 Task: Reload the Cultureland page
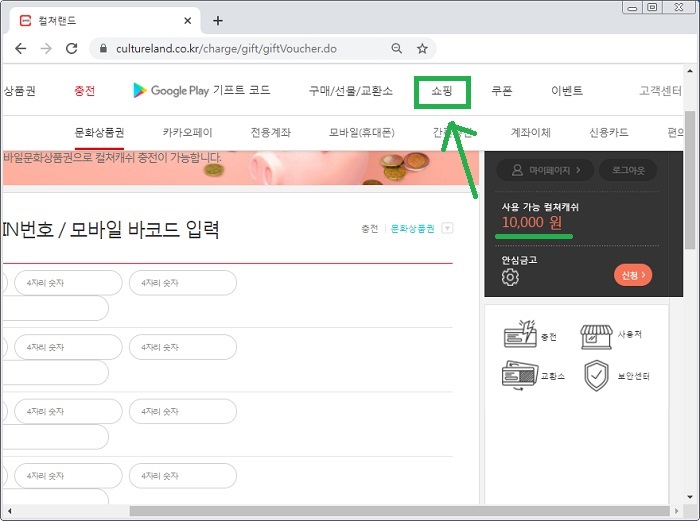[71, 48]
